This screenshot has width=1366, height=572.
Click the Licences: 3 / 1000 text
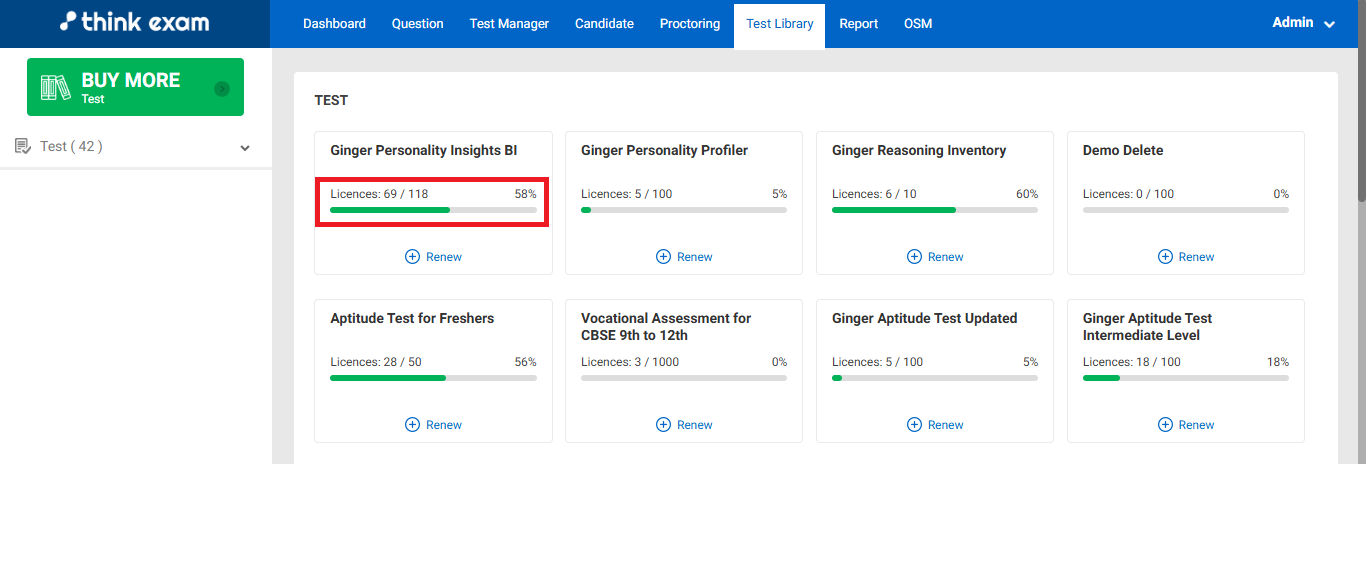(630, 362)
